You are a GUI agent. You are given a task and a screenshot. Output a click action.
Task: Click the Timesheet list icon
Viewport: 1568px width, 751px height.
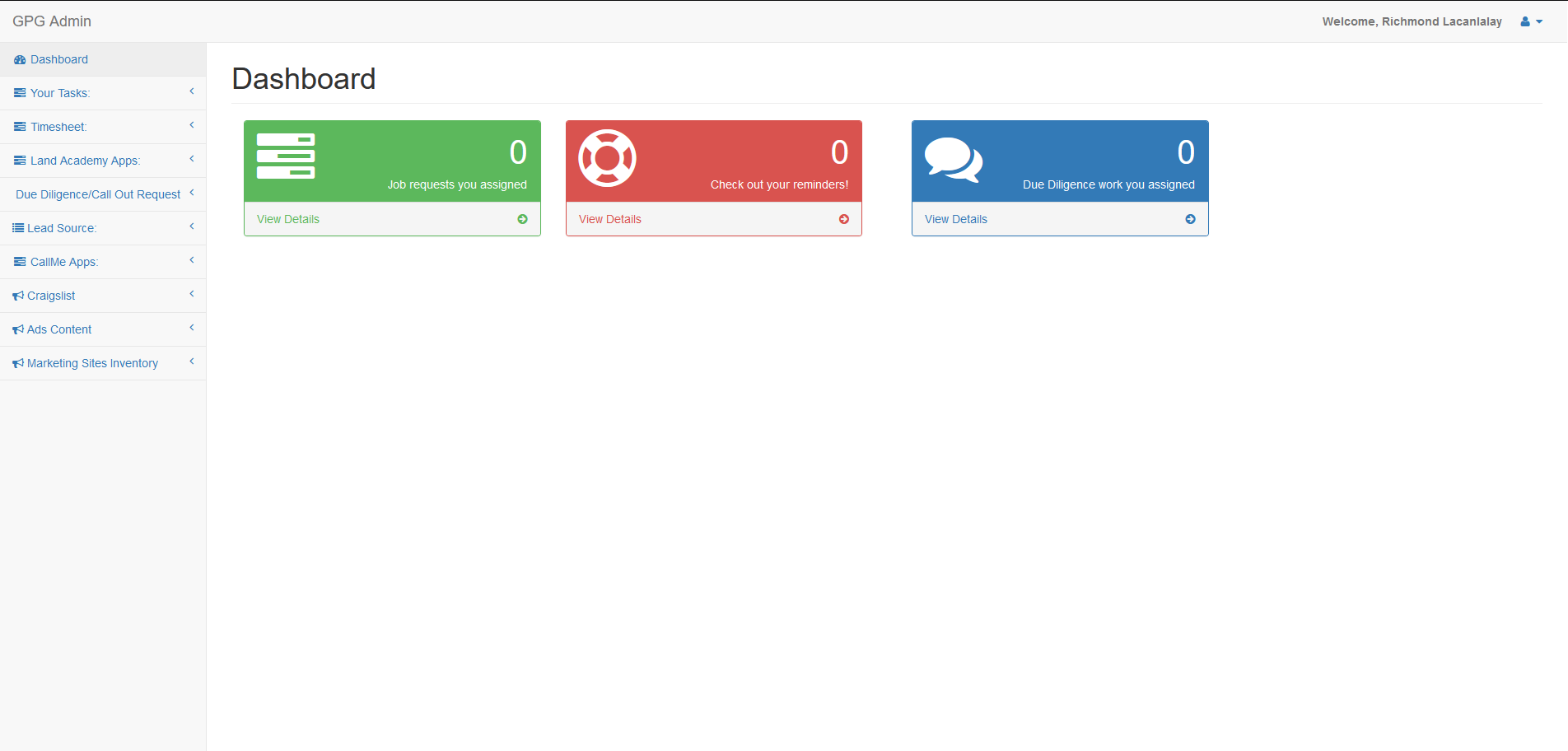click(x=20, y=128)
